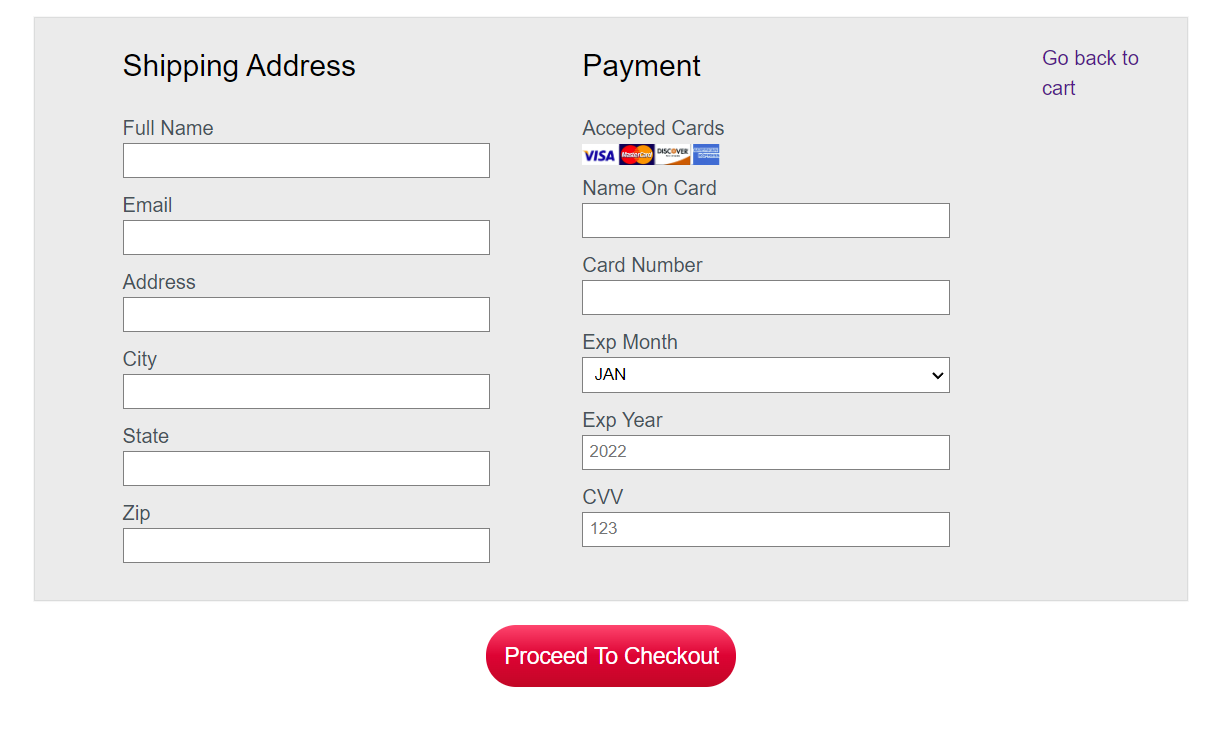Focus the State input box
The width and height of the screenshot is (1221, 748).
(x=306, y=468)
